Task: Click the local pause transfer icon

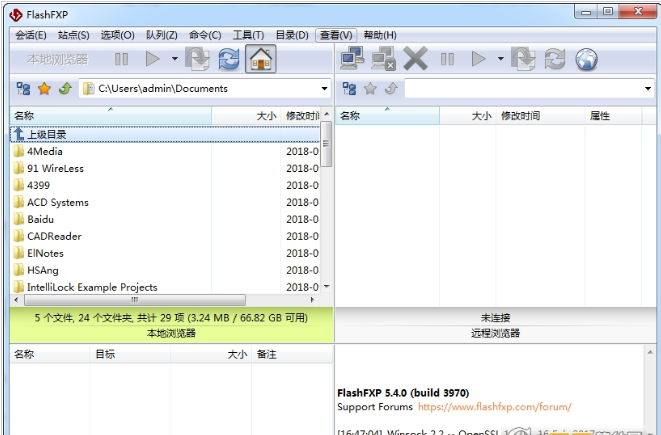Action: click(x=121, y=59)
